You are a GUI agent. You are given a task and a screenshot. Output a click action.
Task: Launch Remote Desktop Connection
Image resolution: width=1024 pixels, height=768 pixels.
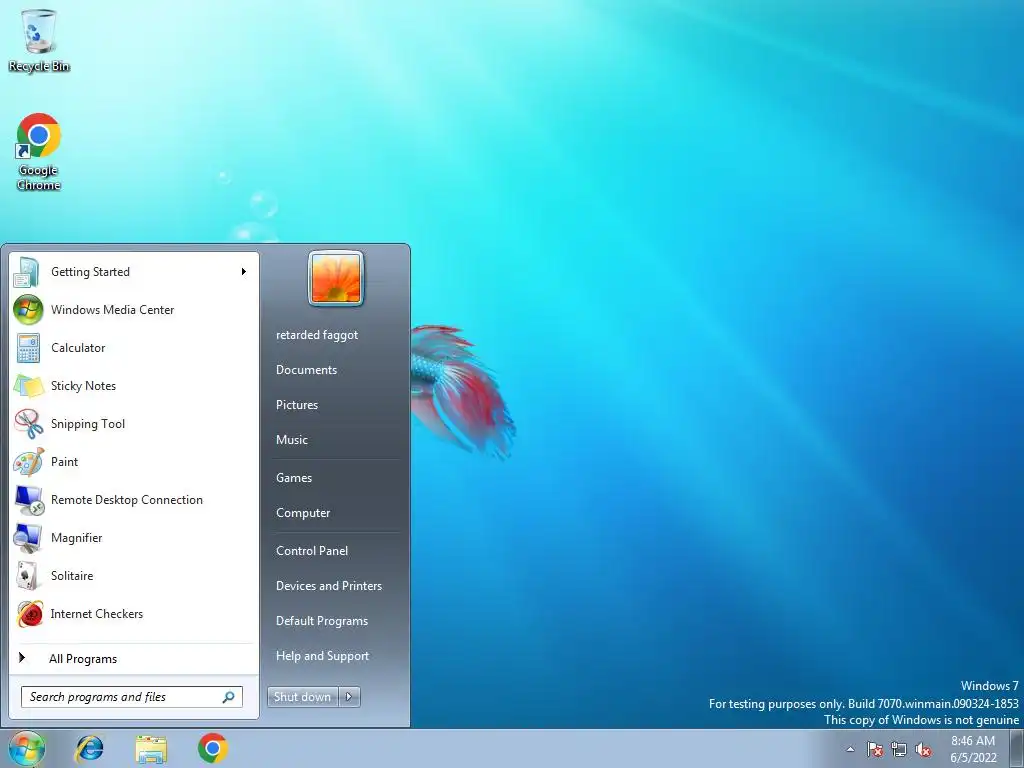pos(134,500)
